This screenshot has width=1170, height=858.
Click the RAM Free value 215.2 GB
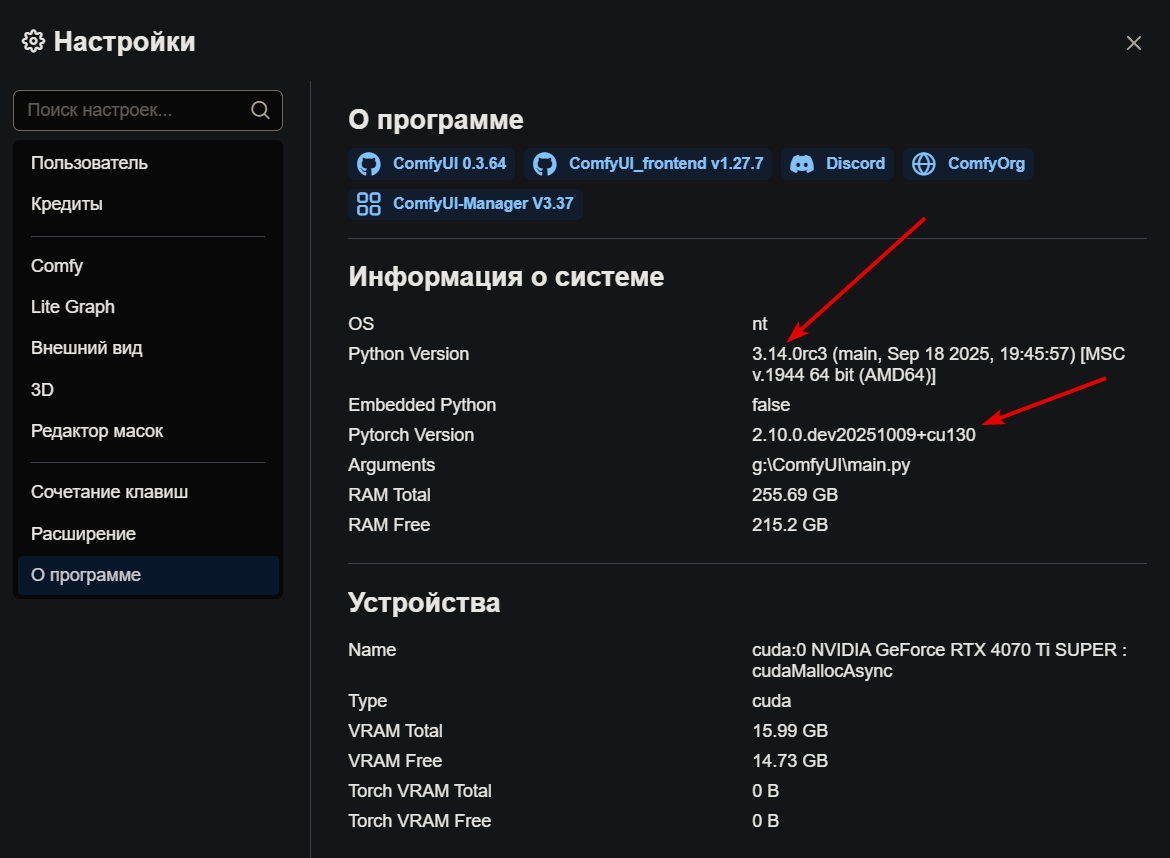(x=790, y=524)
